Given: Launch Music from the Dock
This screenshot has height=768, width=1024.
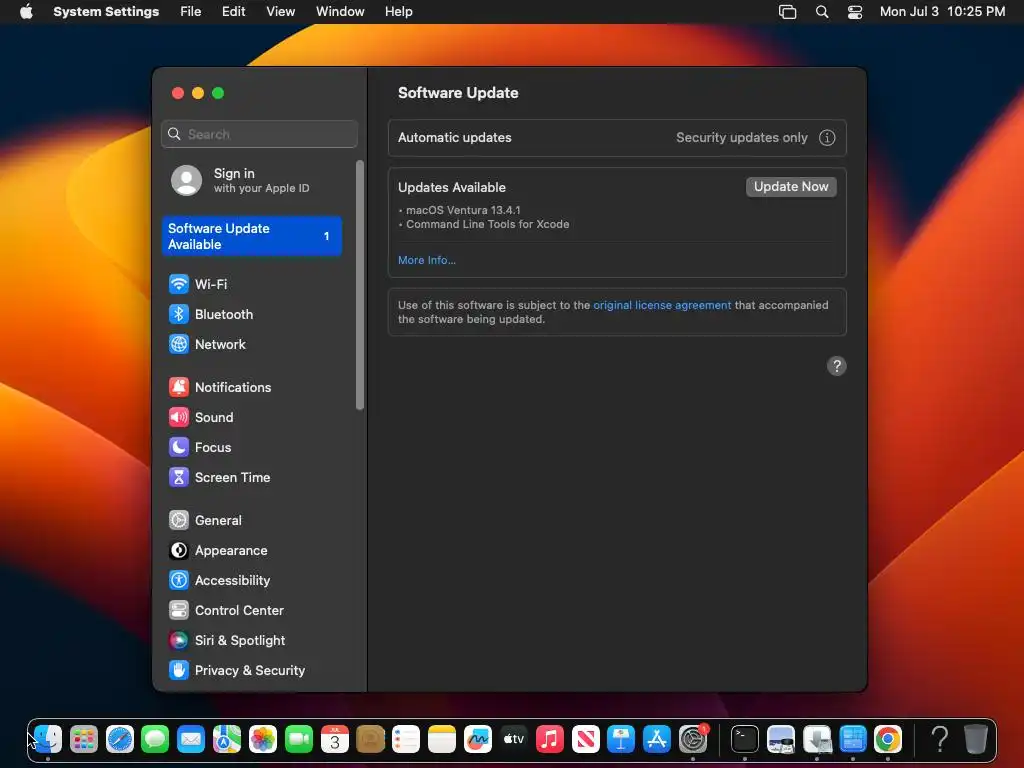Looking at the screenshot, I should (550, 739).
